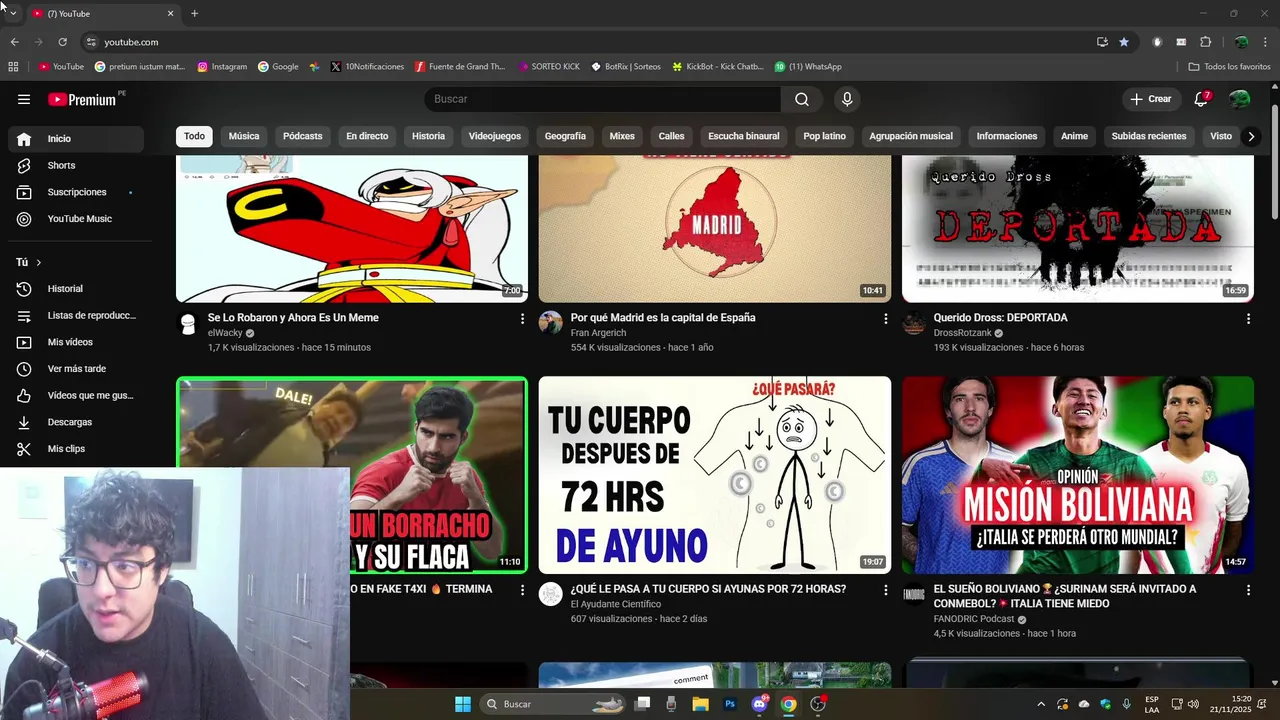The width and height of the screenshot is (1280, 720).
Task: Open Photoshop from the taskbar
Action: pyautogui.click(x=730, y=704)
